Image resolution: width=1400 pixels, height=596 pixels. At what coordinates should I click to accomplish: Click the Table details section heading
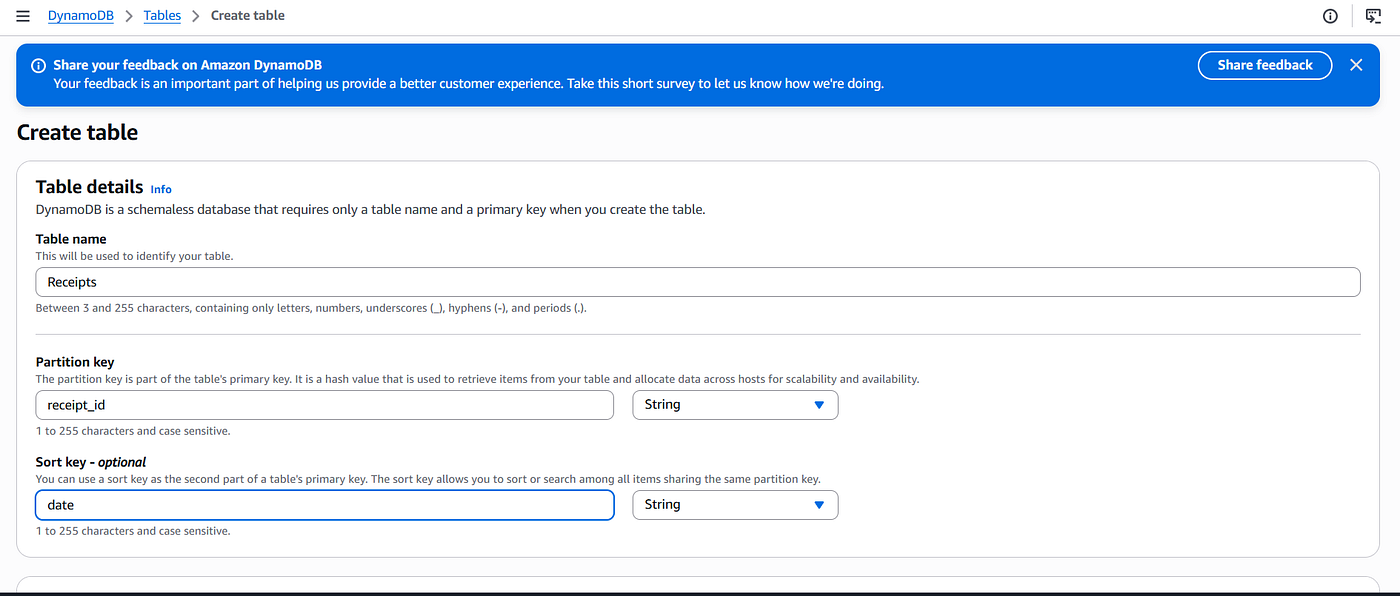point(89,187)
